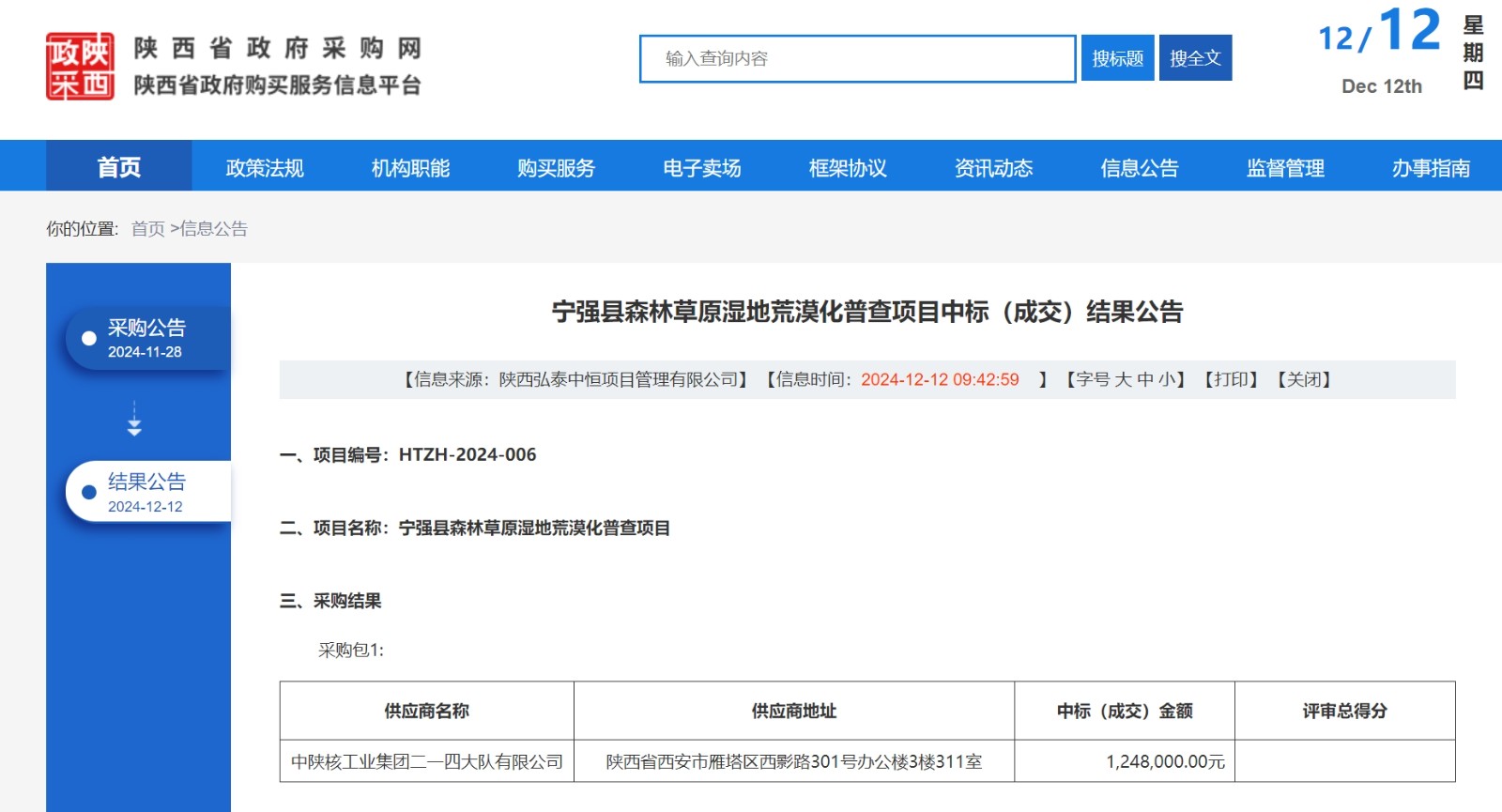Open the 办事指南 navigation item
This screenshot has width=1502, height=812.
pos(1431,168)
